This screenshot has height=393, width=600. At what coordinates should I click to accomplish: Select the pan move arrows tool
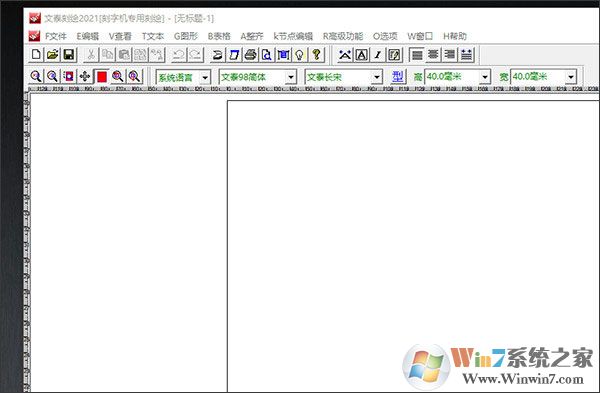point(85,77)
